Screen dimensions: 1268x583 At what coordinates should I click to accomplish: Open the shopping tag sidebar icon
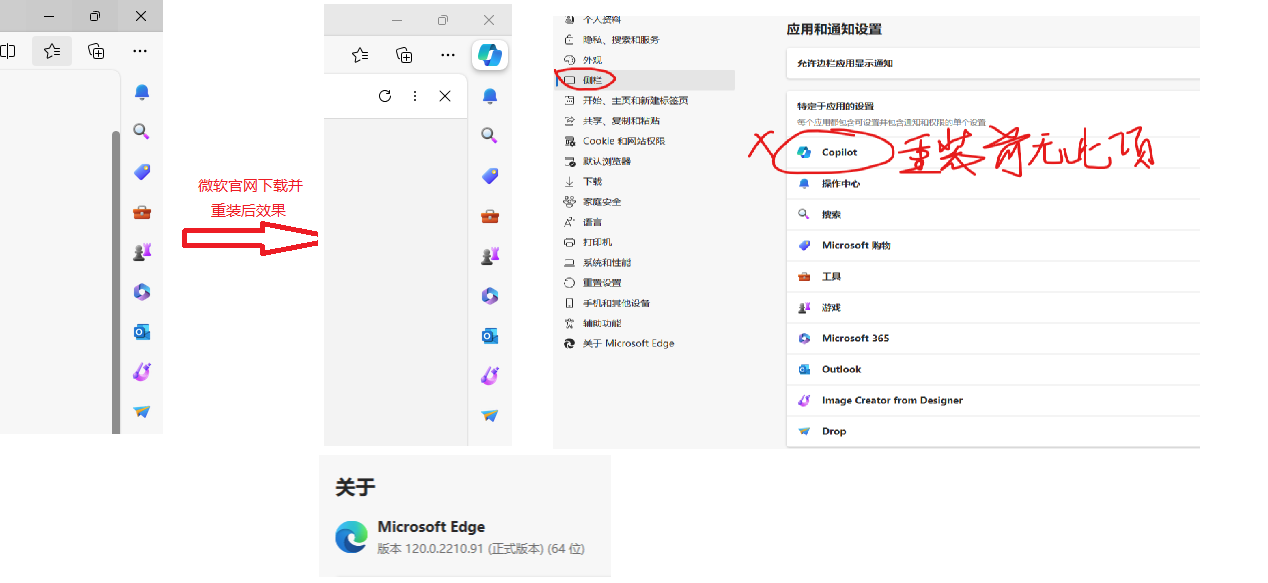pos(489,176)
